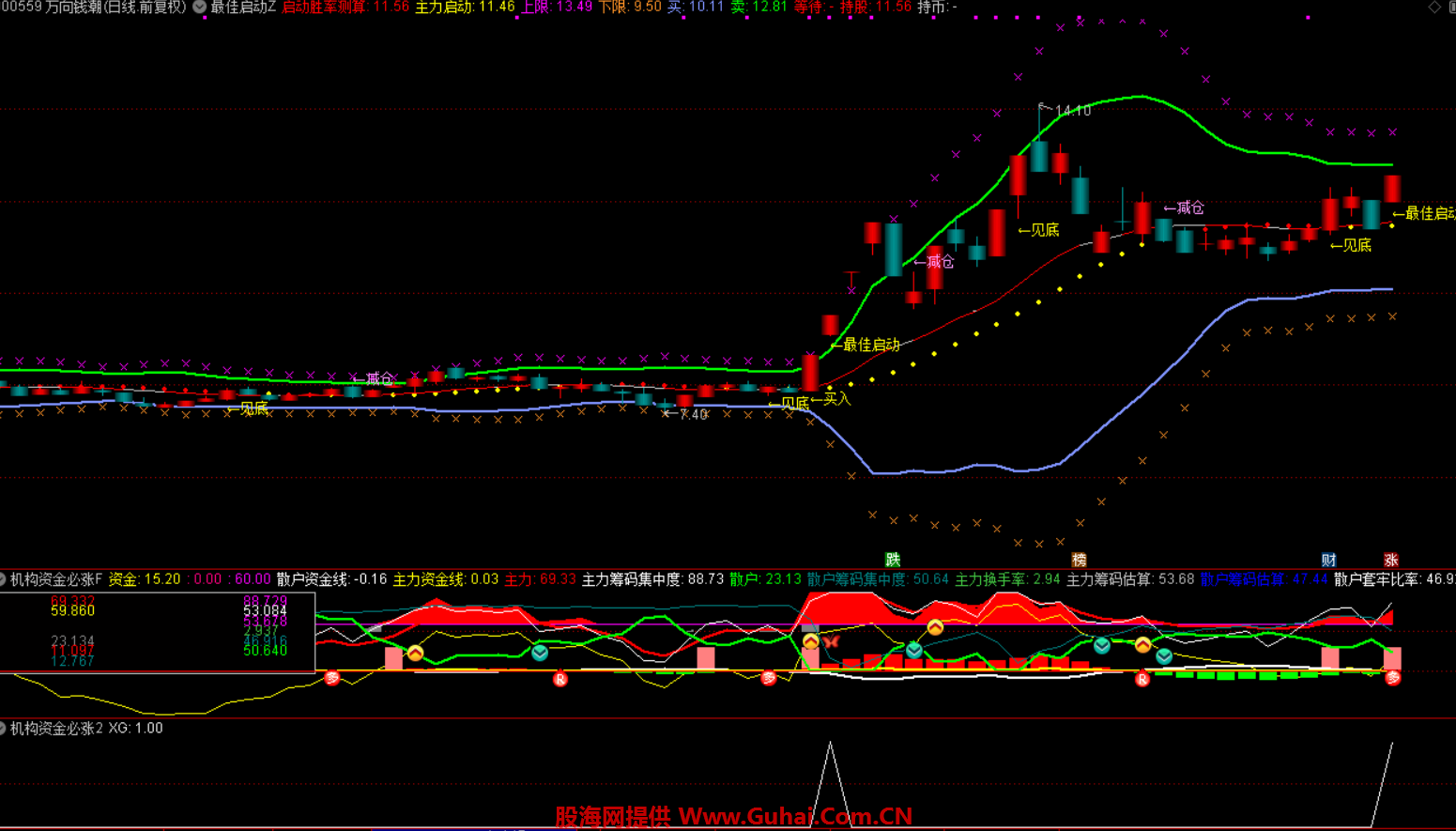The image size is (1456, 831).
Task: Click the 7.40 low price marker
Action: click(692, 415)
